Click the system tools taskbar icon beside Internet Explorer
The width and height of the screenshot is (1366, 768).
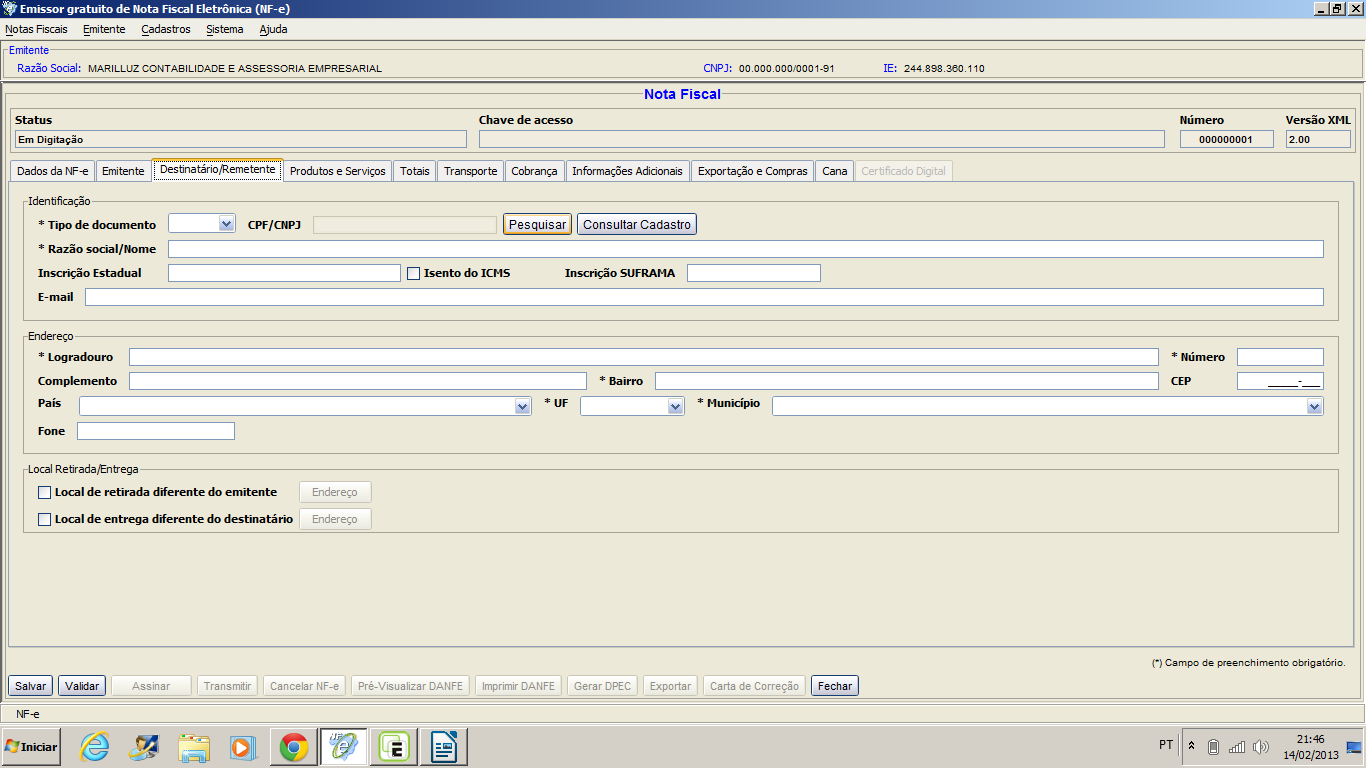point(144,747)
